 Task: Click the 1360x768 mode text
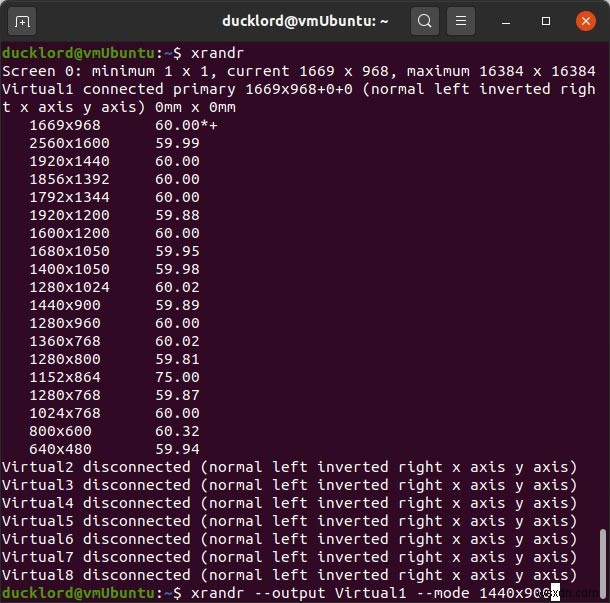click(65, 341)
